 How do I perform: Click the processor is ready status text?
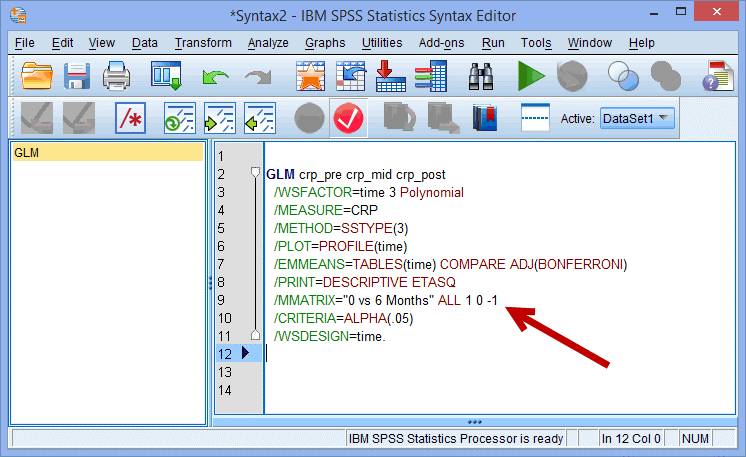[x=456, y=438]
